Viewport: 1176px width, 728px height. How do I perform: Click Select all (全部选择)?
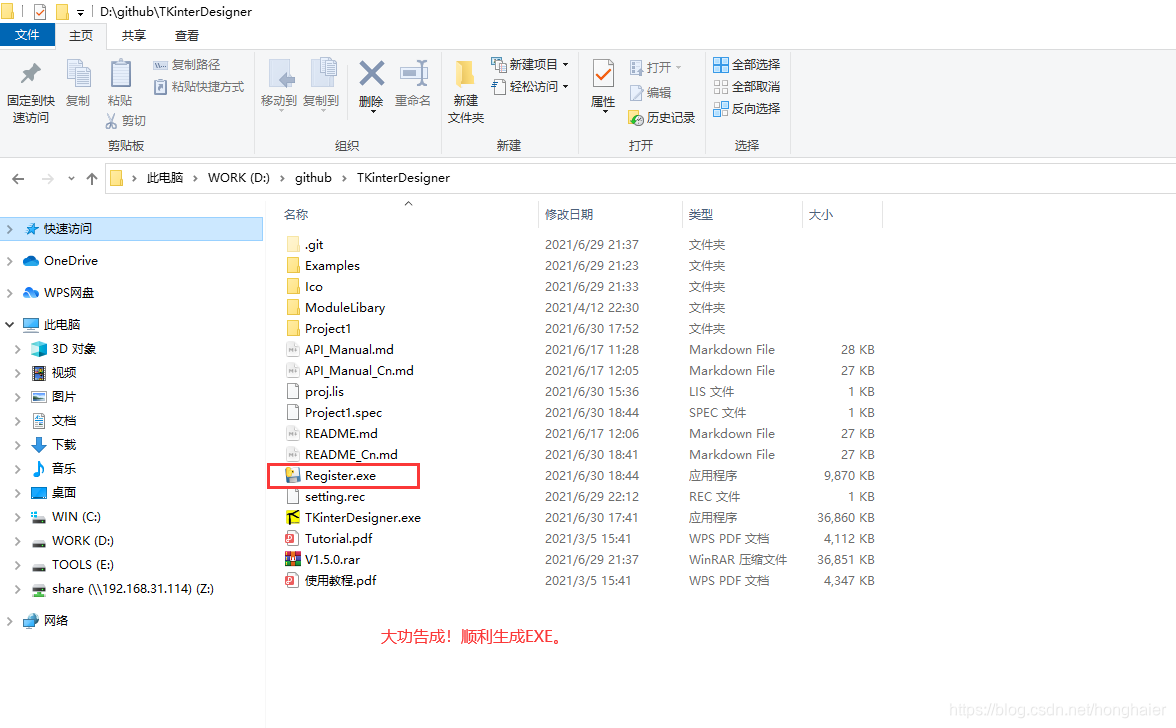click(x=746, y=65)
